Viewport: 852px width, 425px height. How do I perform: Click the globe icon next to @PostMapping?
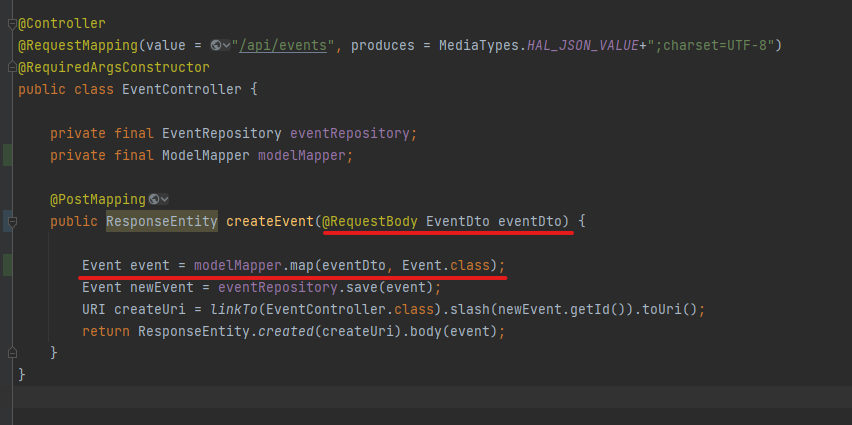pos(154,199)
